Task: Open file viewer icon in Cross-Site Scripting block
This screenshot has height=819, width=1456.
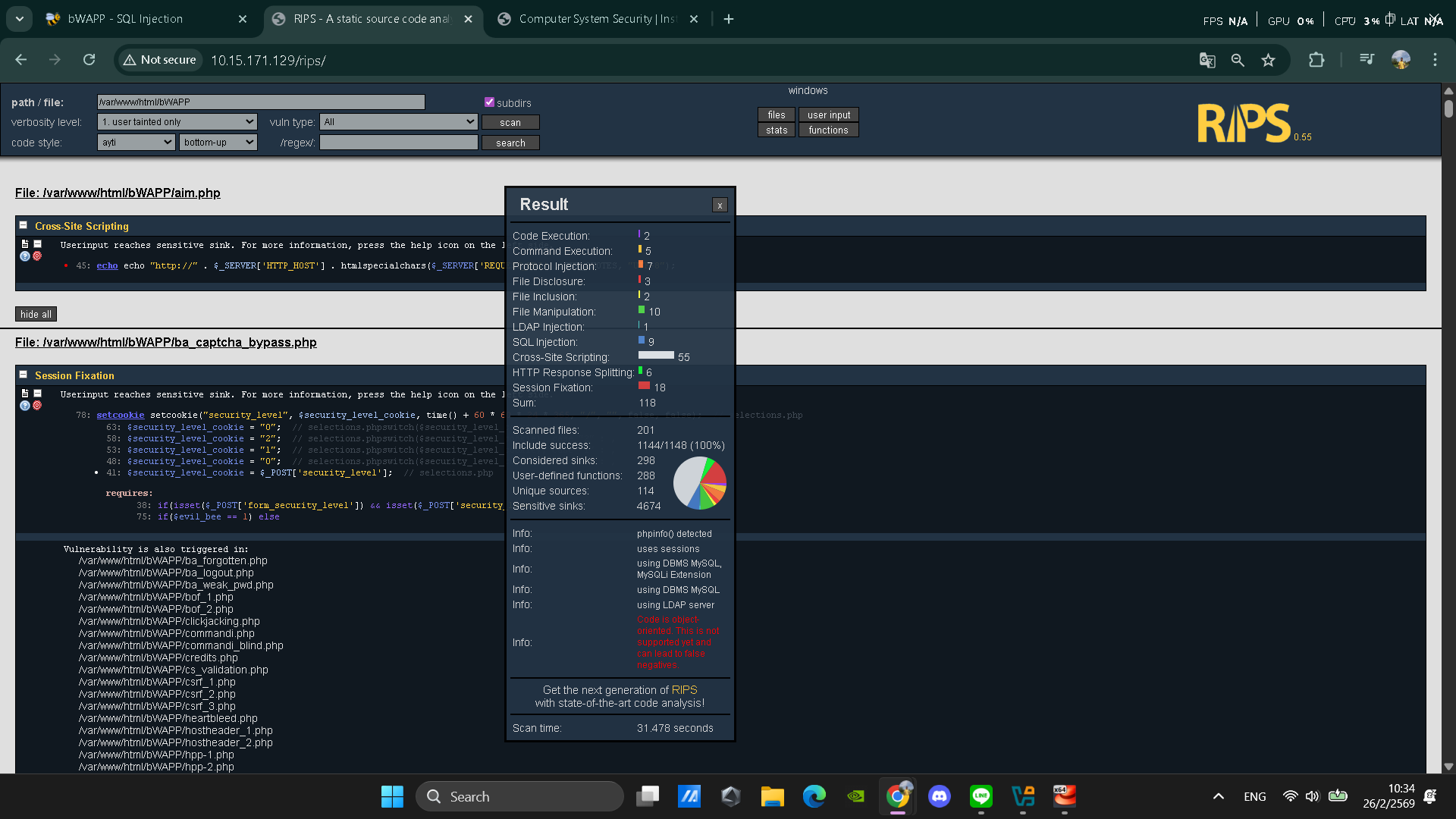Action: click(x=25, y=244)
